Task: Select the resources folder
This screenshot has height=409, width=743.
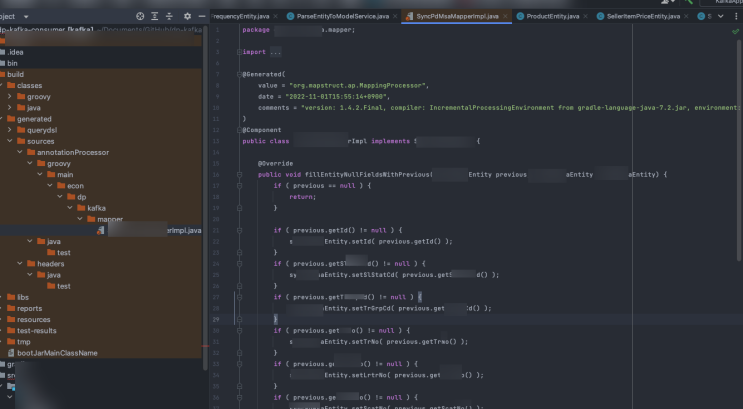Action: pos(33,319)
